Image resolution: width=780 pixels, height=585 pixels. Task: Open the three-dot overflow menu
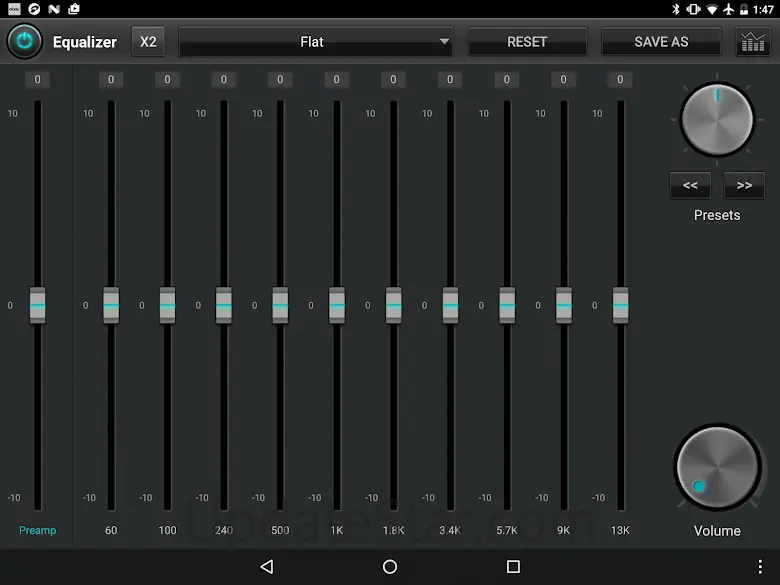tap(760, 567)
